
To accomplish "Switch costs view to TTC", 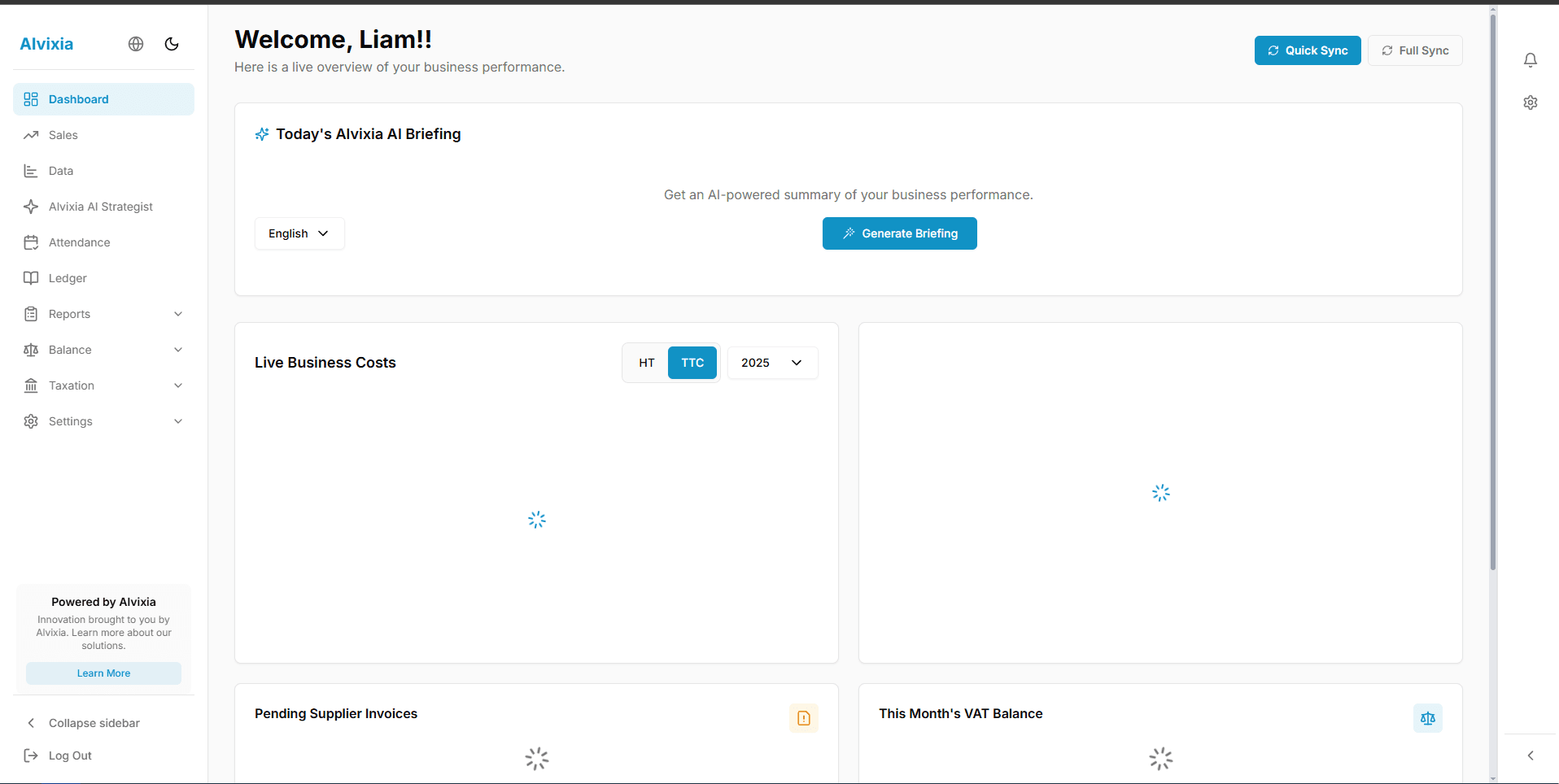I will pos(692,363).
